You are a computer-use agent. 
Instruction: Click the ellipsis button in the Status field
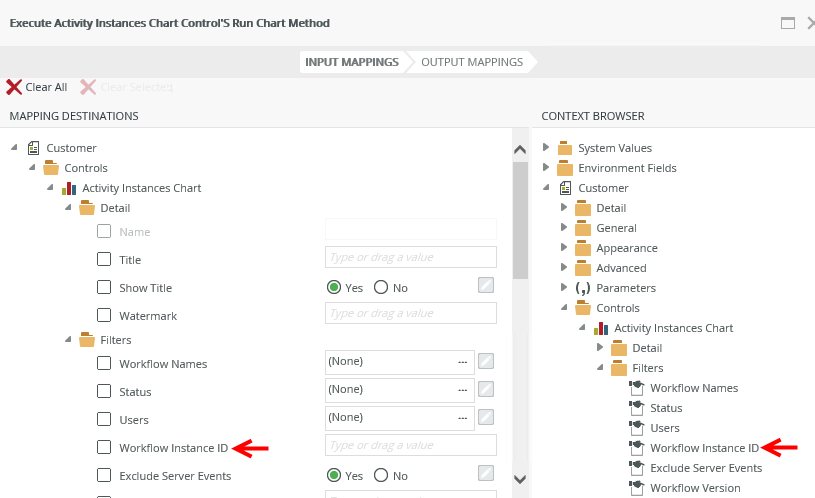[x=462, y=389]
